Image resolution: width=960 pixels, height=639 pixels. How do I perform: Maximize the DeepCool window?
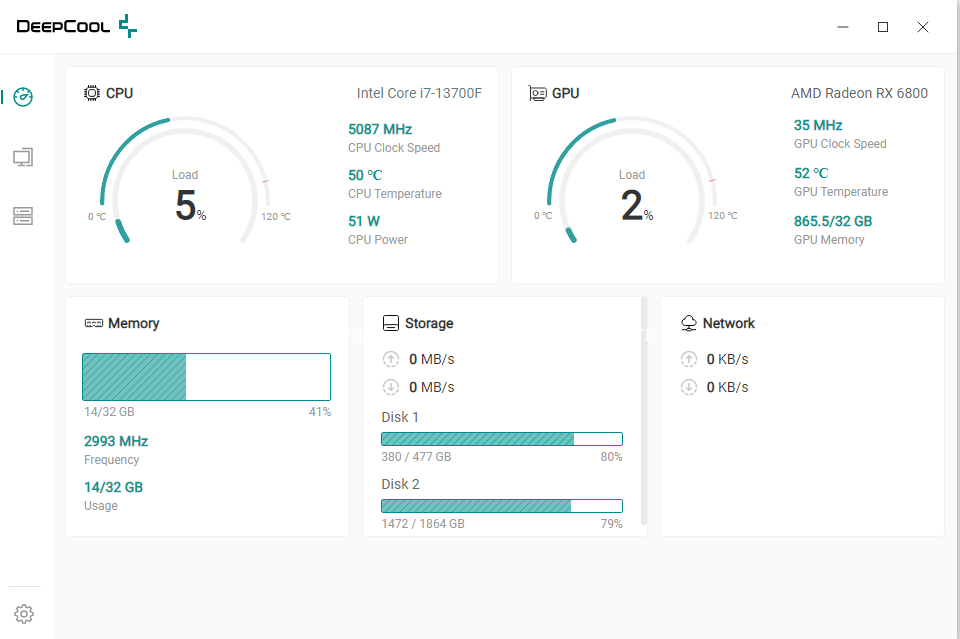(x=883, y=27)
